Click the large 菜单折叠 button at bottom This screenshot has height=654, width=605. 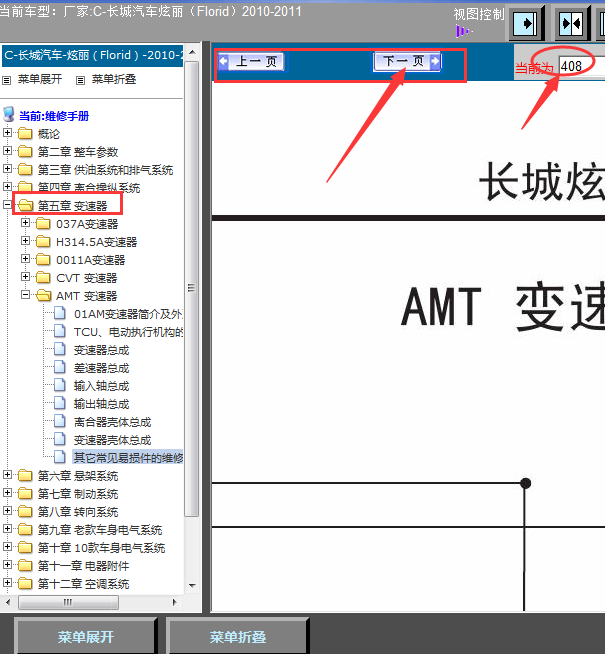(x=238, y=636)
